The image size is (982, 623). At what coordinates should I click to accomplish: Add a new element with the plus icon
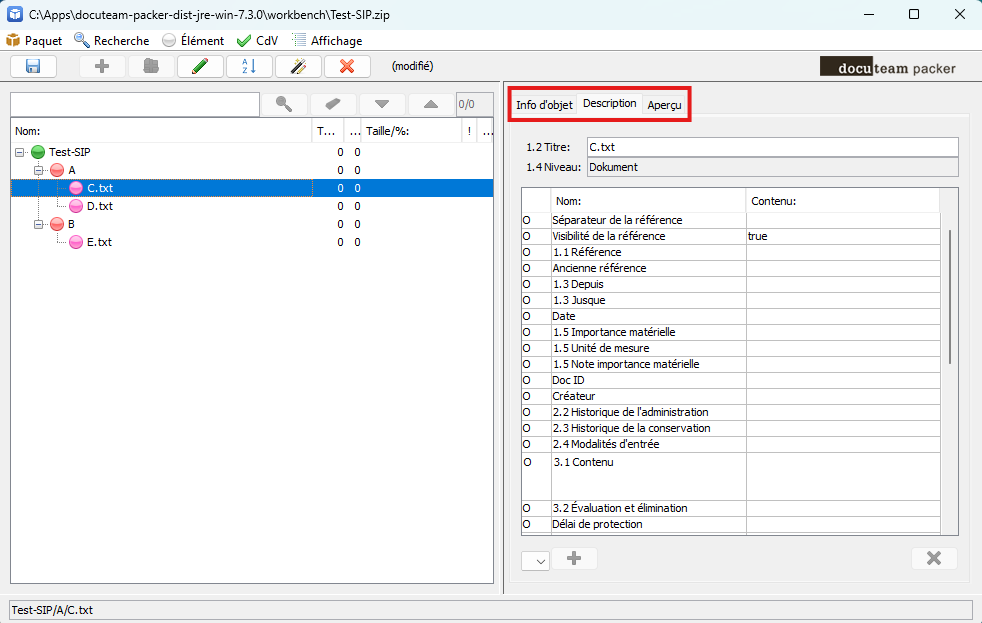coord(101,65)
